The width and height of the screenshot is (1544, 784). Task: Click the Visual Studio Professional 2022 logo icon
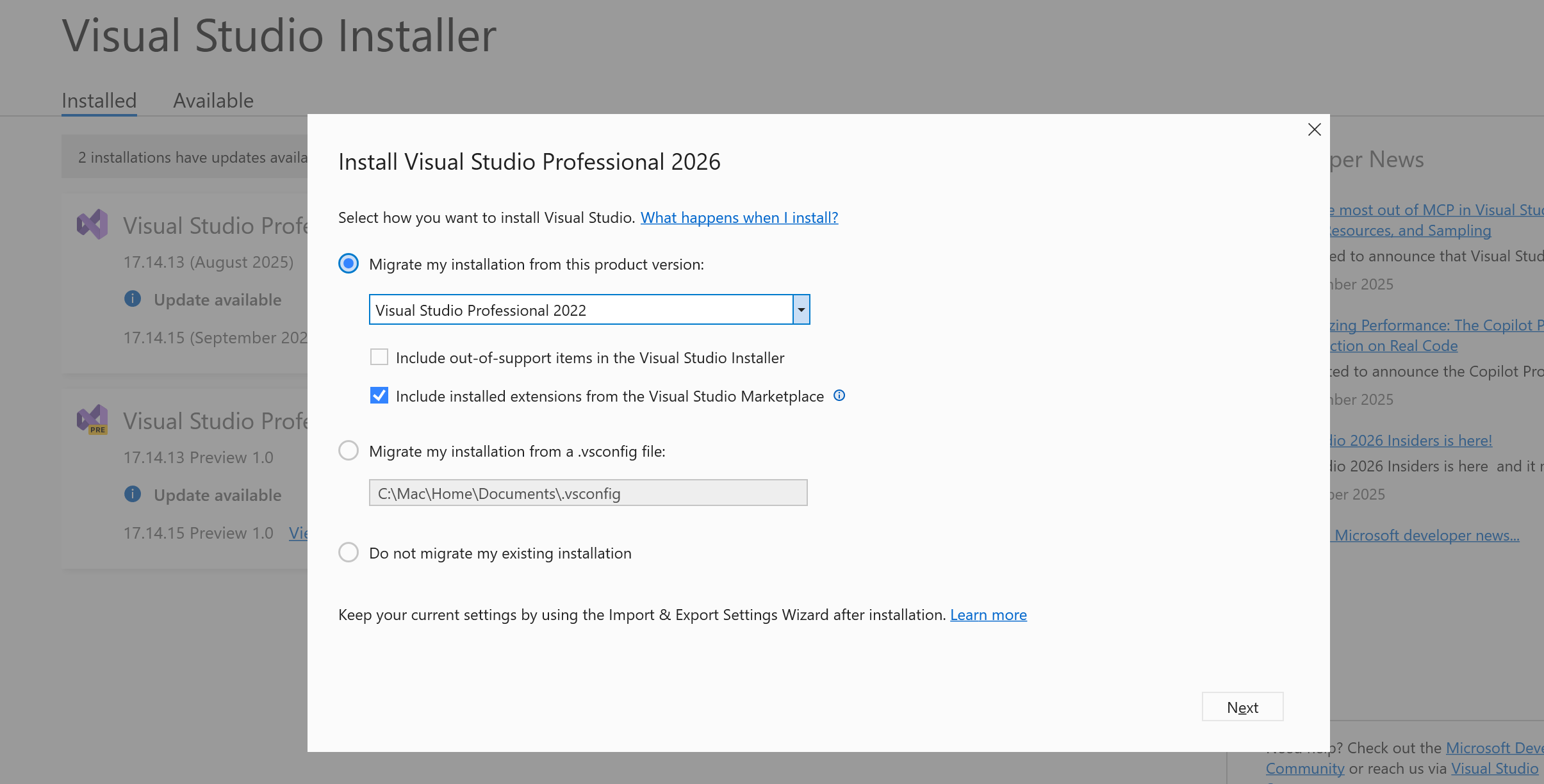pyautogui.click(x=93, y=225)
